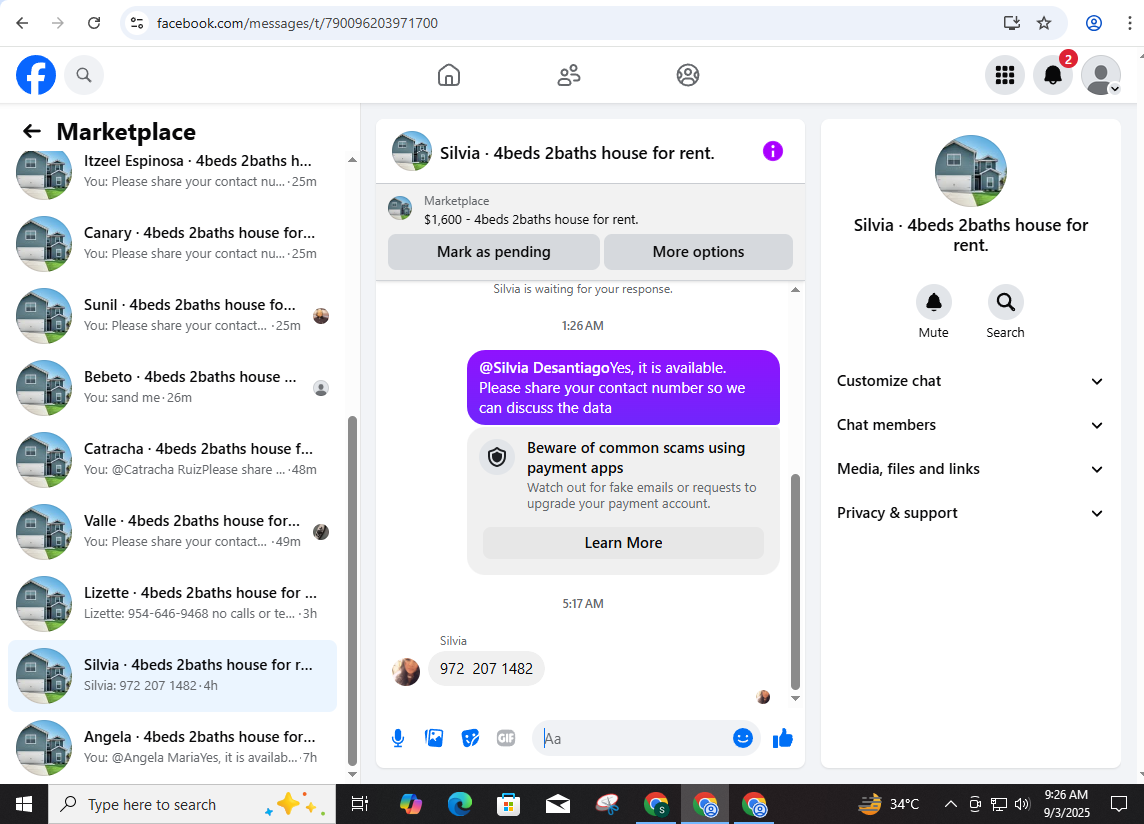Send a thumbs-up like
1144x824 pixels.
pyautogui.click(x=782, y=739)
